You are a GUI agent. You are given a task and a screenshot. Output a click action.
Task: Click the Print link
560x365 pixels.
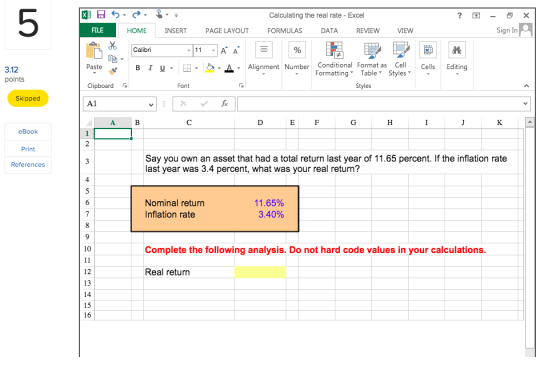click(28, 149)
